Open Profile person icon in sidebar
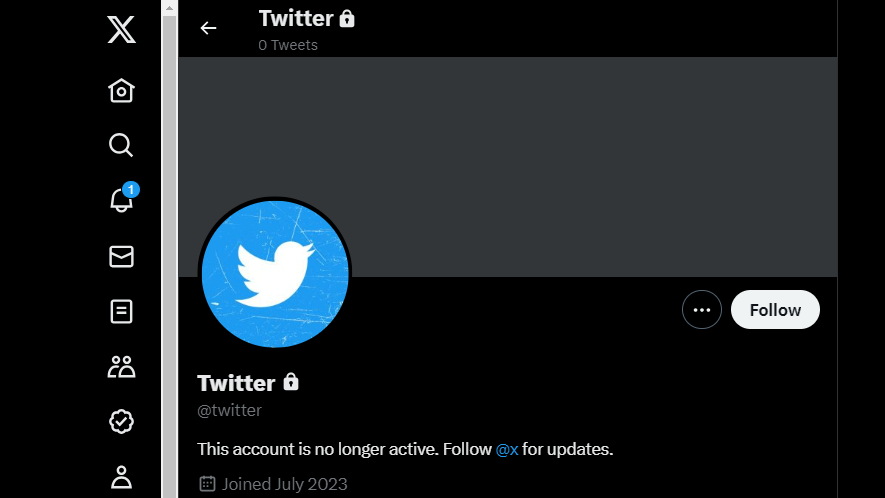Image resolution: width=885 pixels, height=498 pixels. click(121, 477)
